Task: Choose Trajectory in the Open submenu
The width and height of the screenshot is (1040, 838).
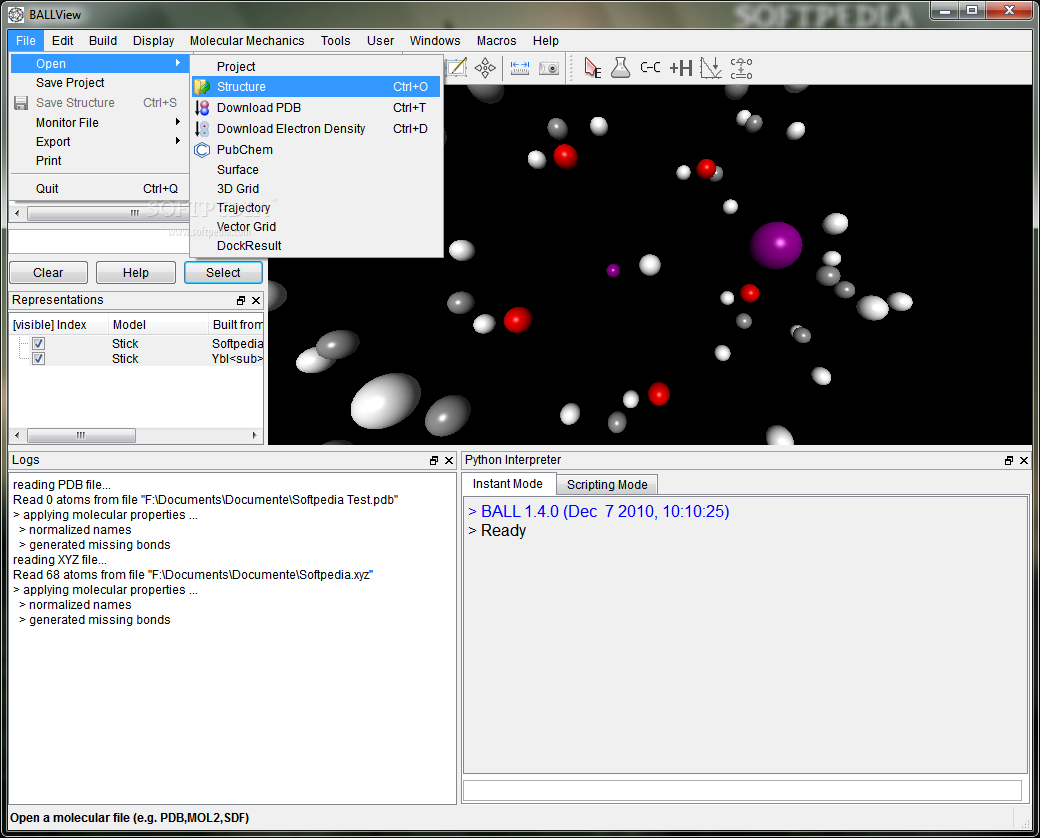Action: (316, 208)
